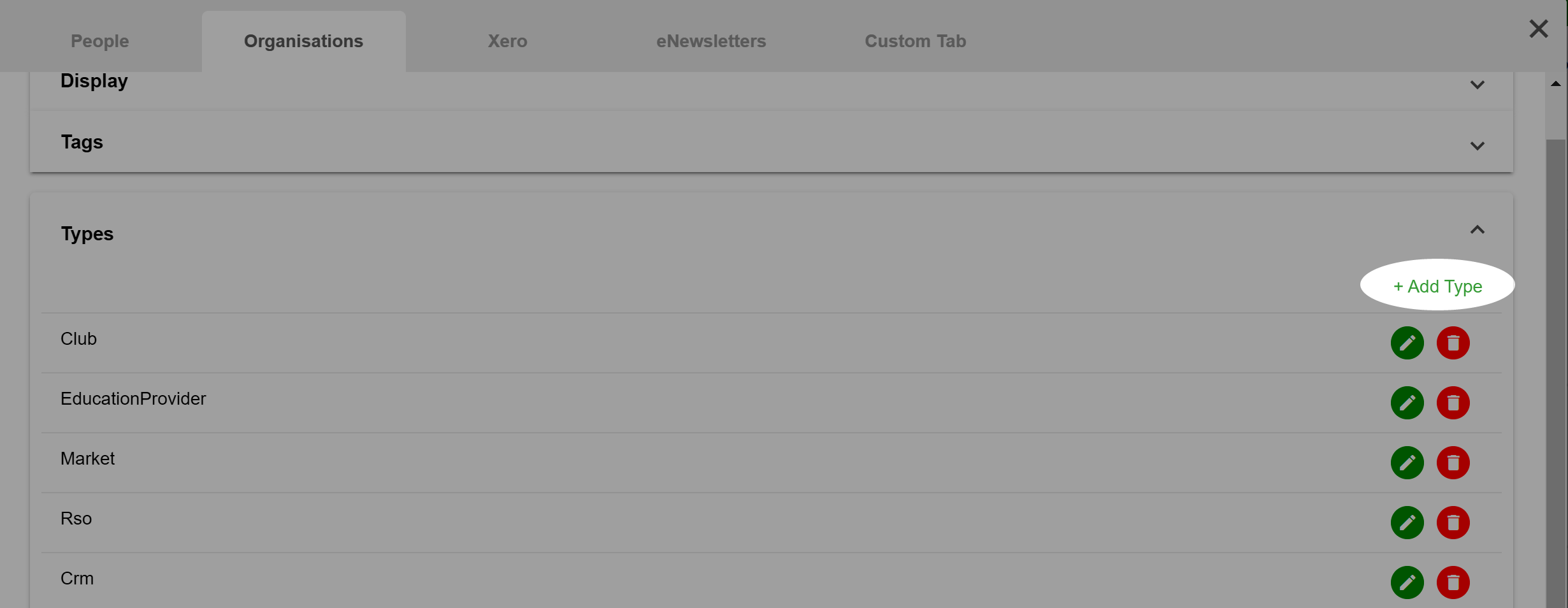Open the Custom Tab tab
The height and width of the screenshot is (608, 1568).
pyautogui.click(x=915, y=41)
